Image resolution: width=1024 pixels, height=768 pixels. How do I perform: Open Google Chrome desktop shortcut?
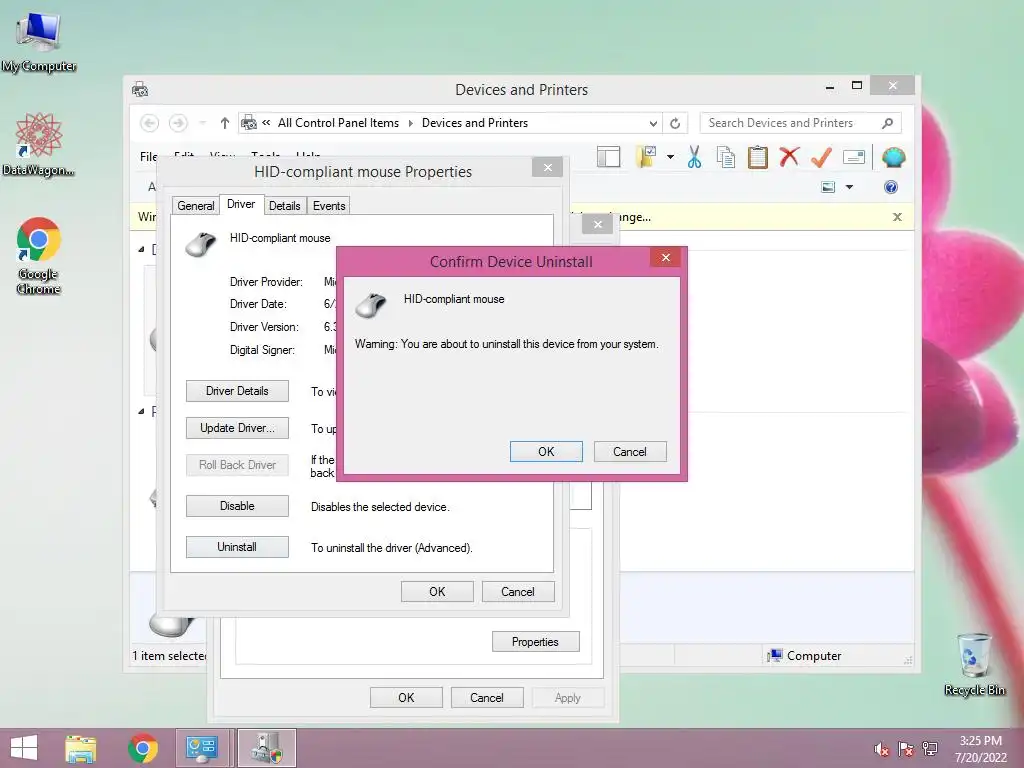click(x=39, y=255)
